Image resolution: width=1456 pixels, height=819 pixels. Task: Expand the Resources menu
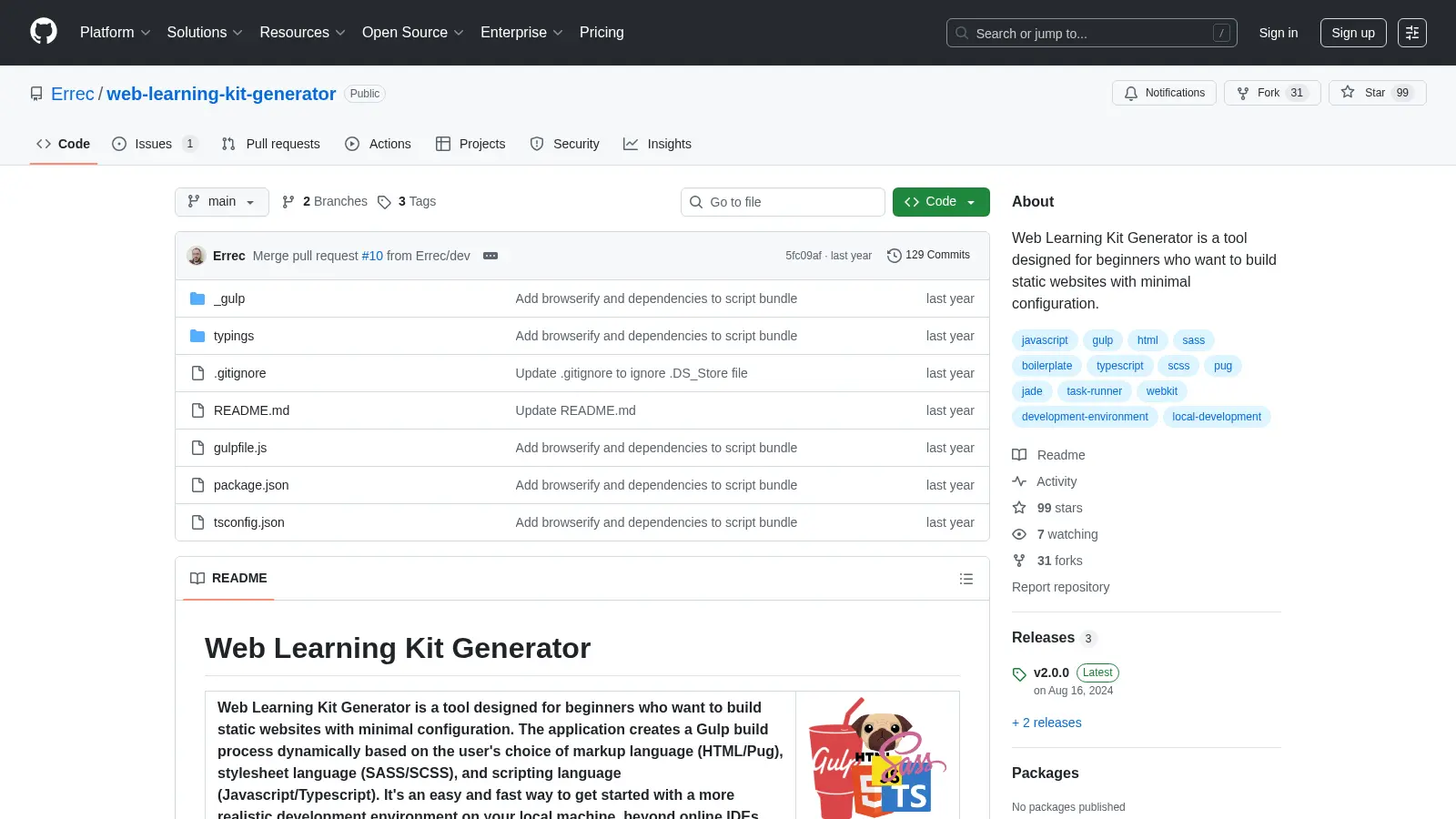[302, 33]
